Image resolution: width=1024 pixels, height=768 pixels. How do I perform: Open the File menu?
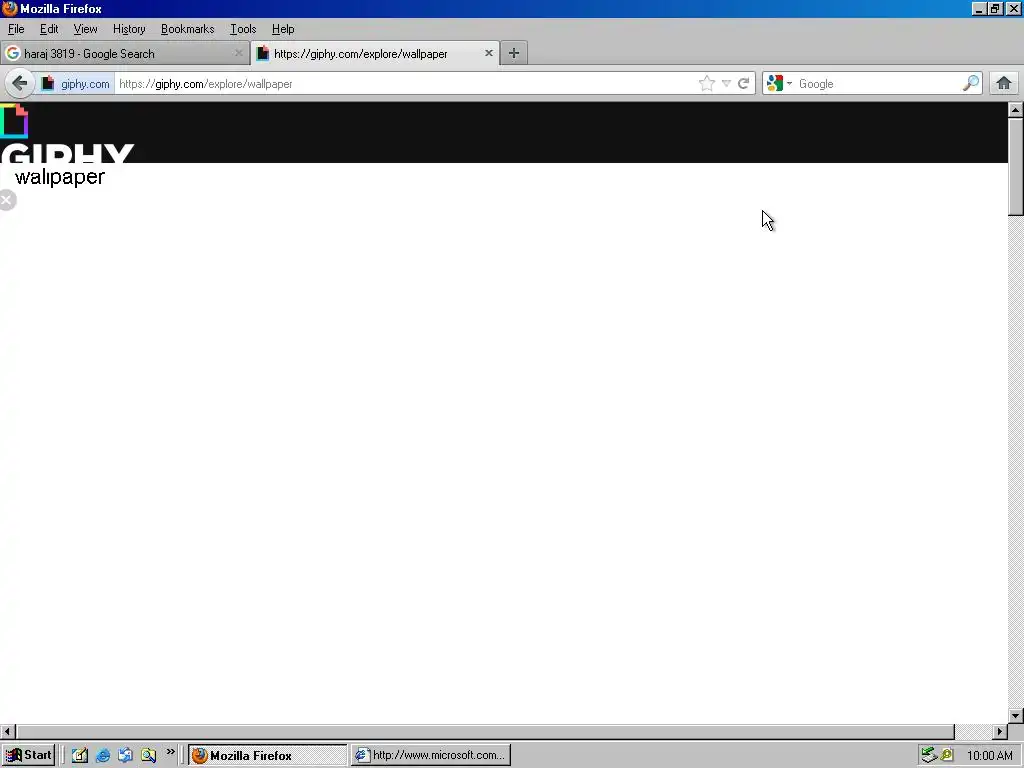[16, 29]
